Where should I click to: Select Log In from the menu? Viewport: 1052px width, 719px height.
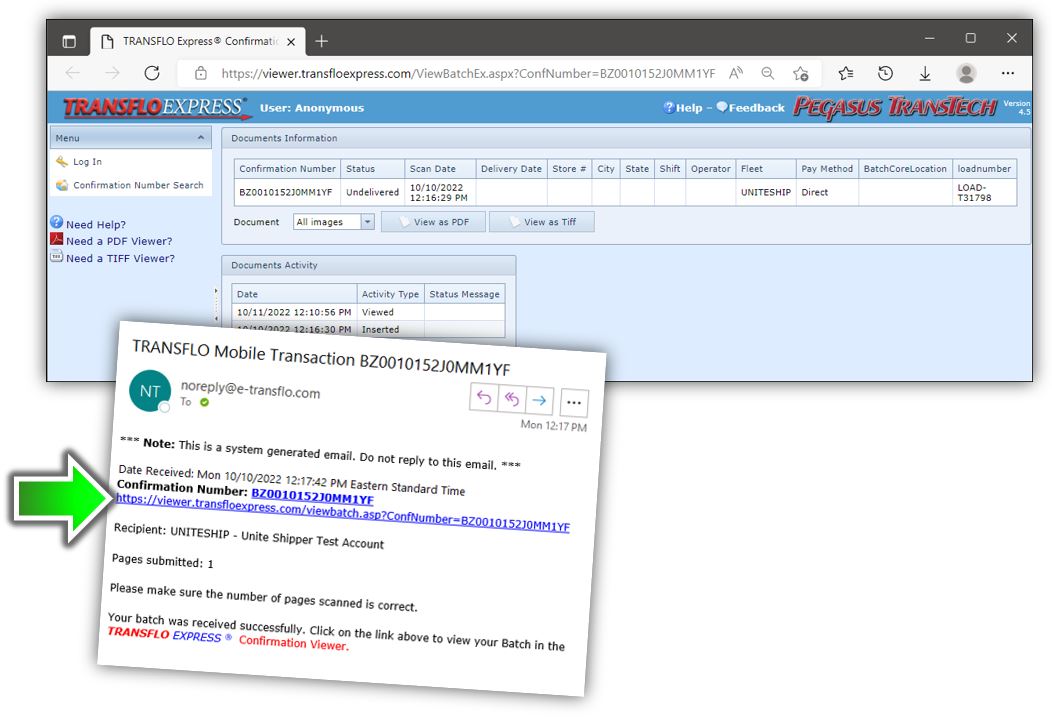[87, 162]
